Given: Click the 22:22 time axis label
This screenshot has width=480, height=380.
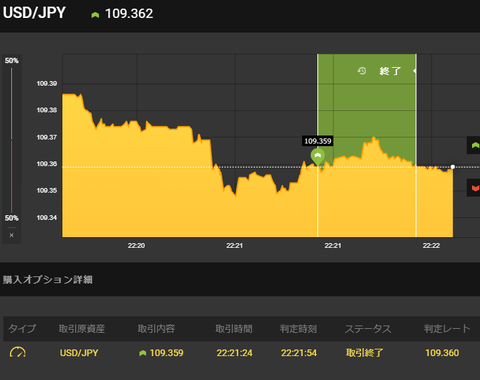Looking at the screenshot, I should click(x=431, y=246).
